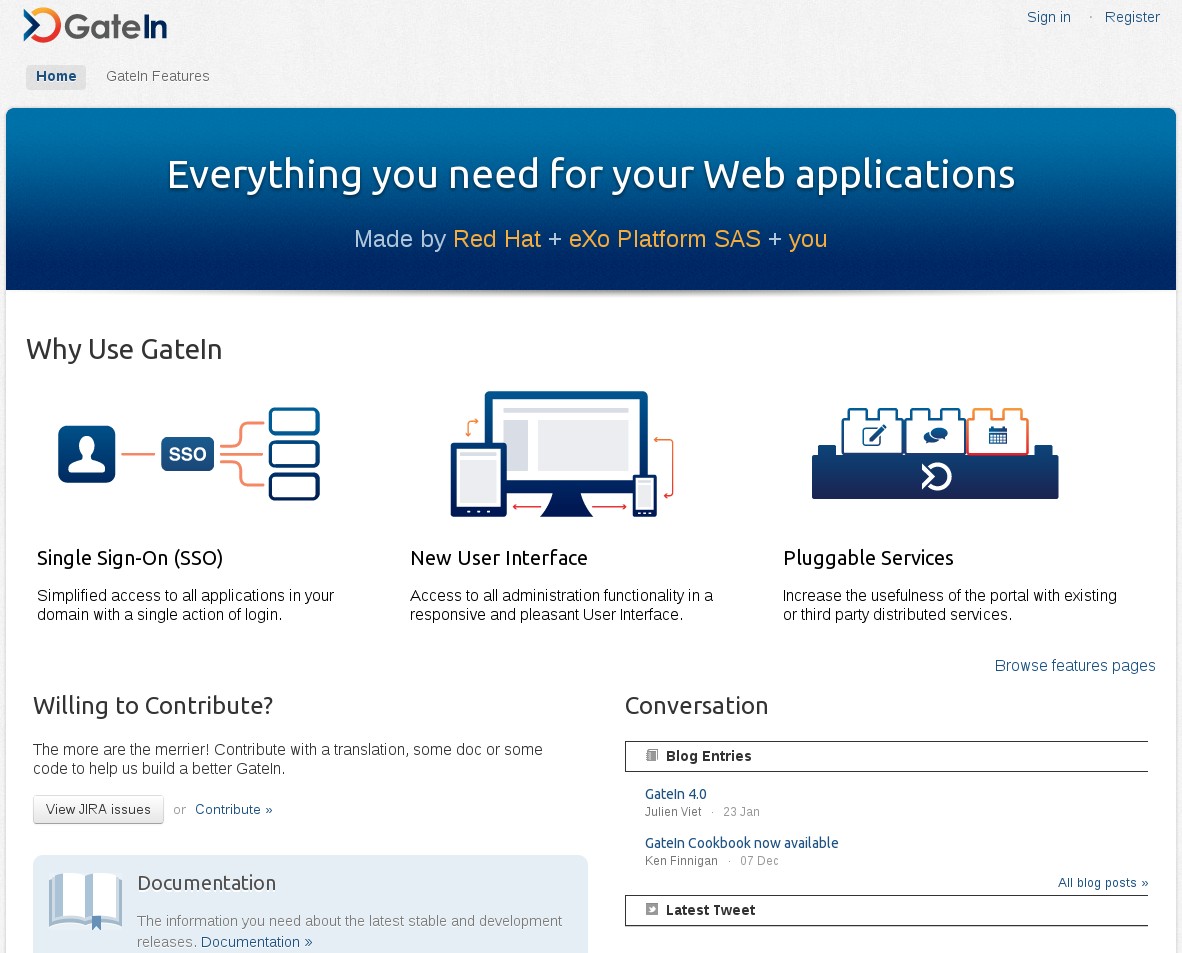Screen dimensions: 1182x953
Task: View All blog posts » link
Action: point(1103,882)
